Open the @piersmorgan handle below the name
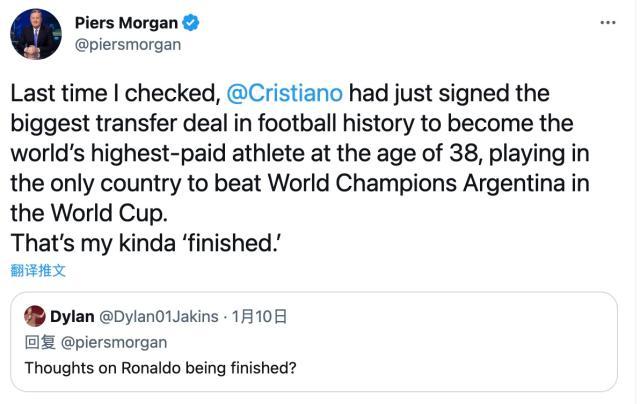 click(128, 45)
